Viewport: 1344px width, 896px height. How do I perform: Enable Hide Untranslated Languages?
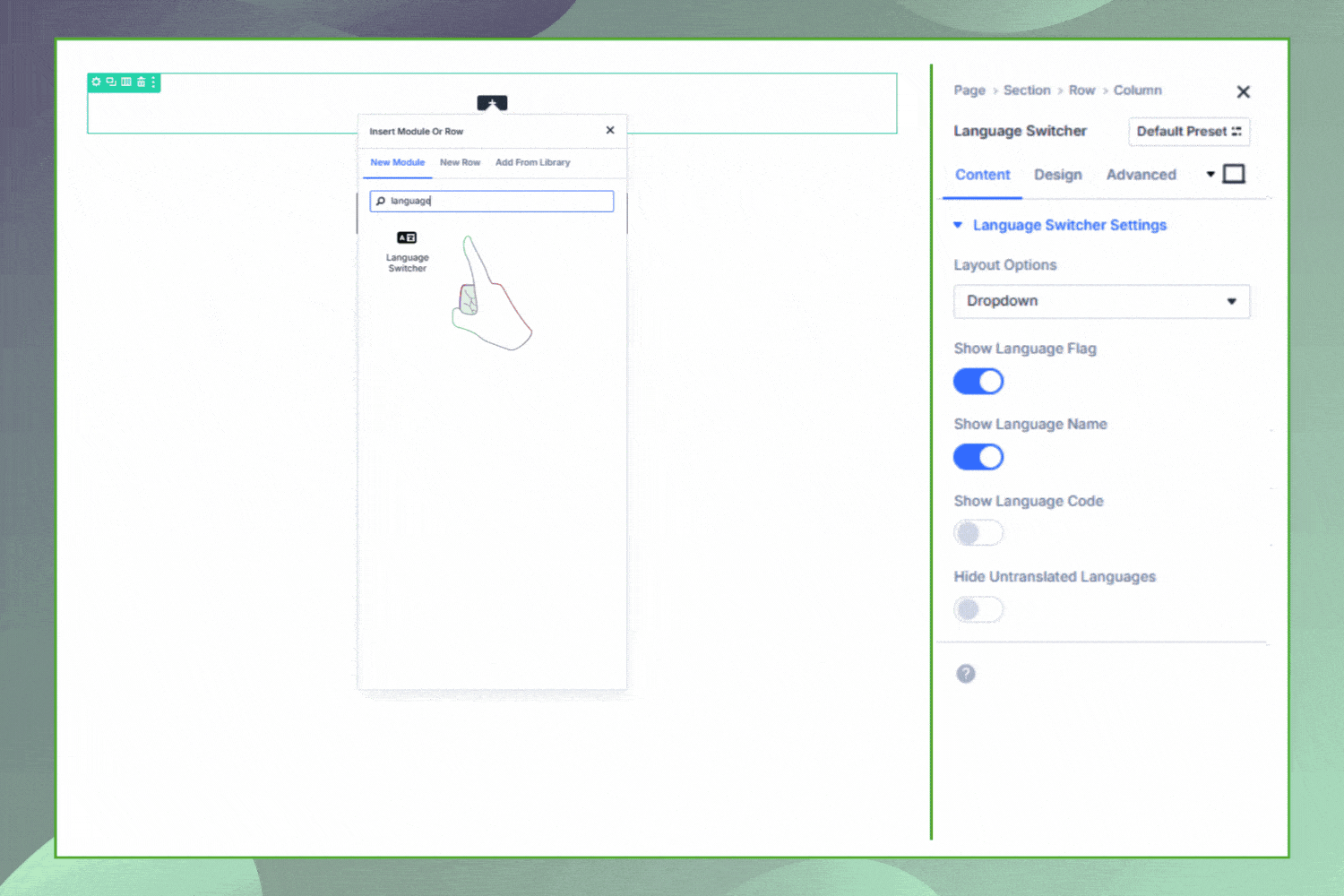(x=978, y=609)
